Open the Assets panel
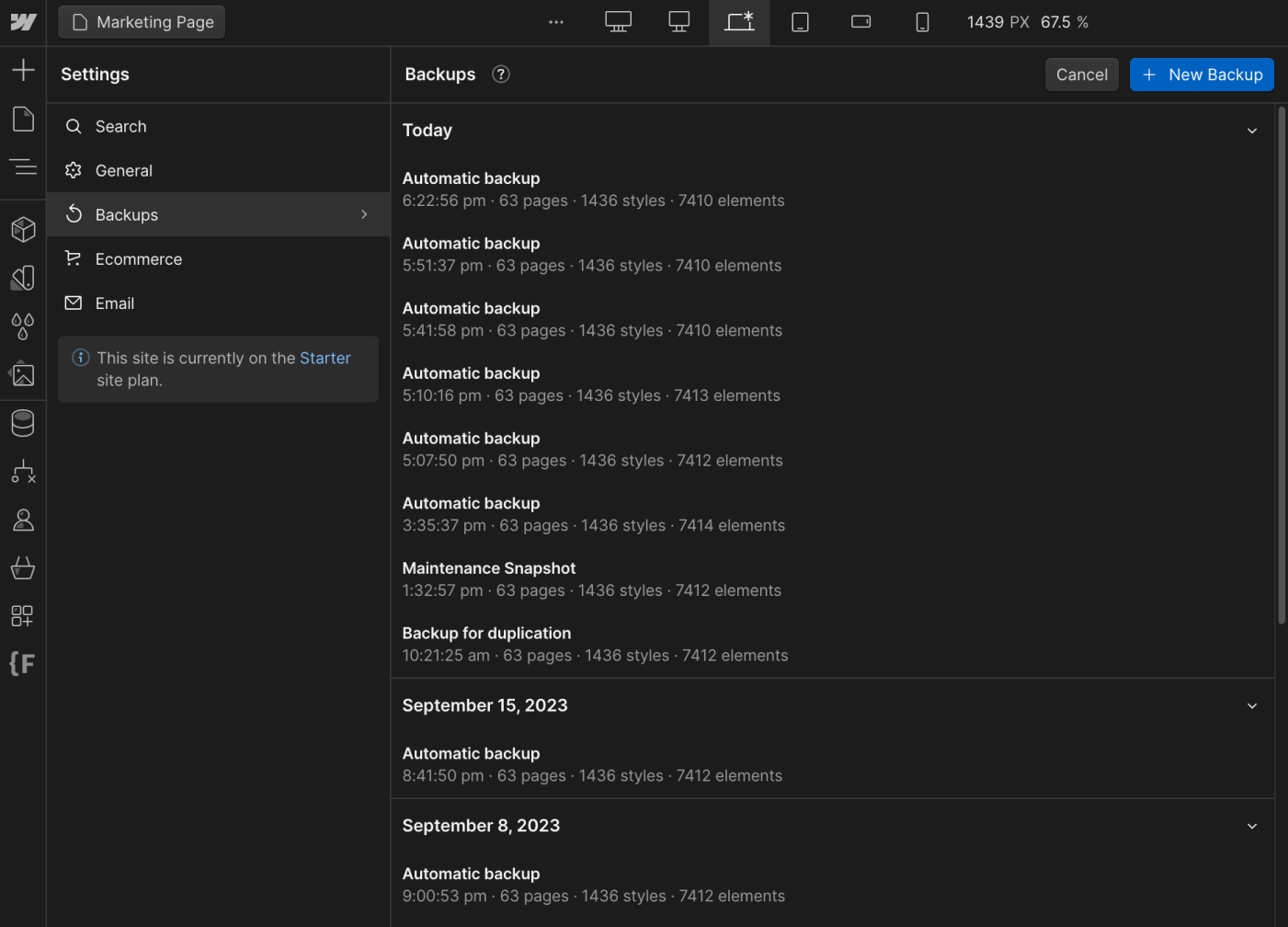Screen dimensions: 1288x927 coord(22,373)
